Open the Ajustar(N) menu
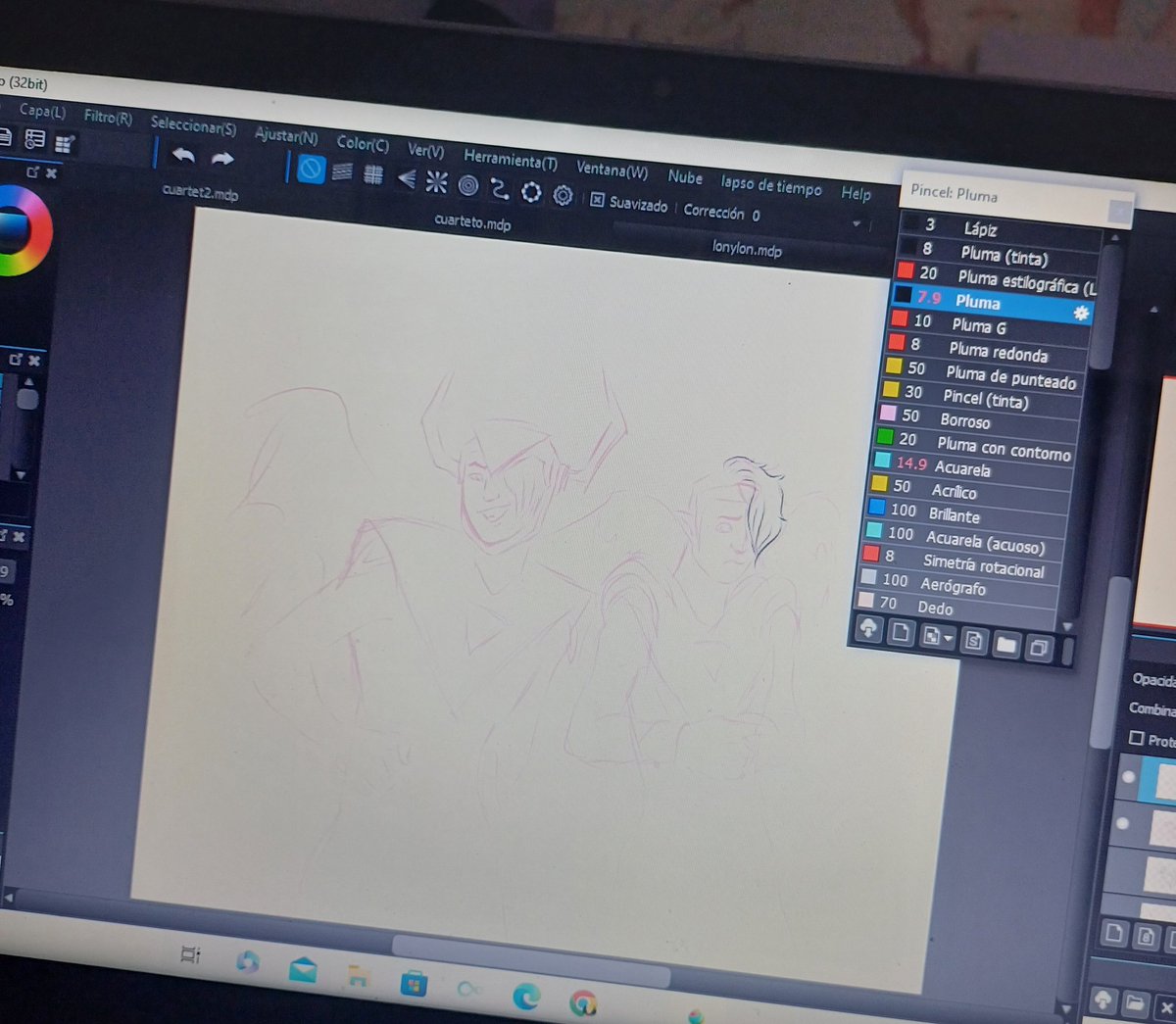Viewport: 1176px width, 1024px height. pyautogui.click(x=286, y=136)
